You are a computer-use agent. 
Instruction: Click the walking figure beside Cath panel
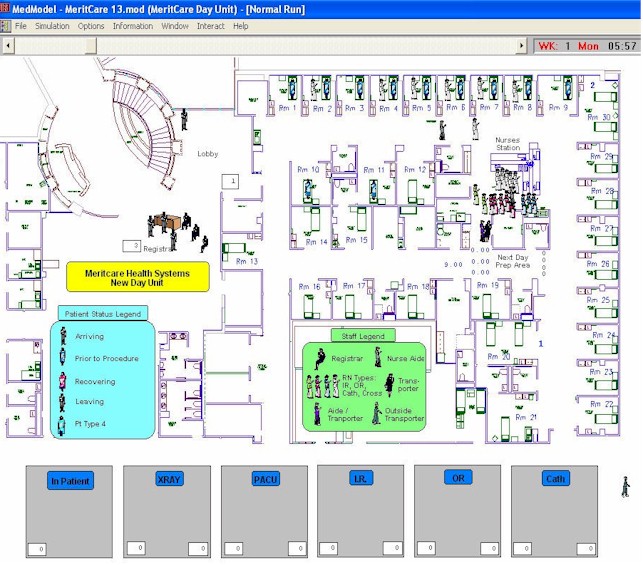coord(625,488)
